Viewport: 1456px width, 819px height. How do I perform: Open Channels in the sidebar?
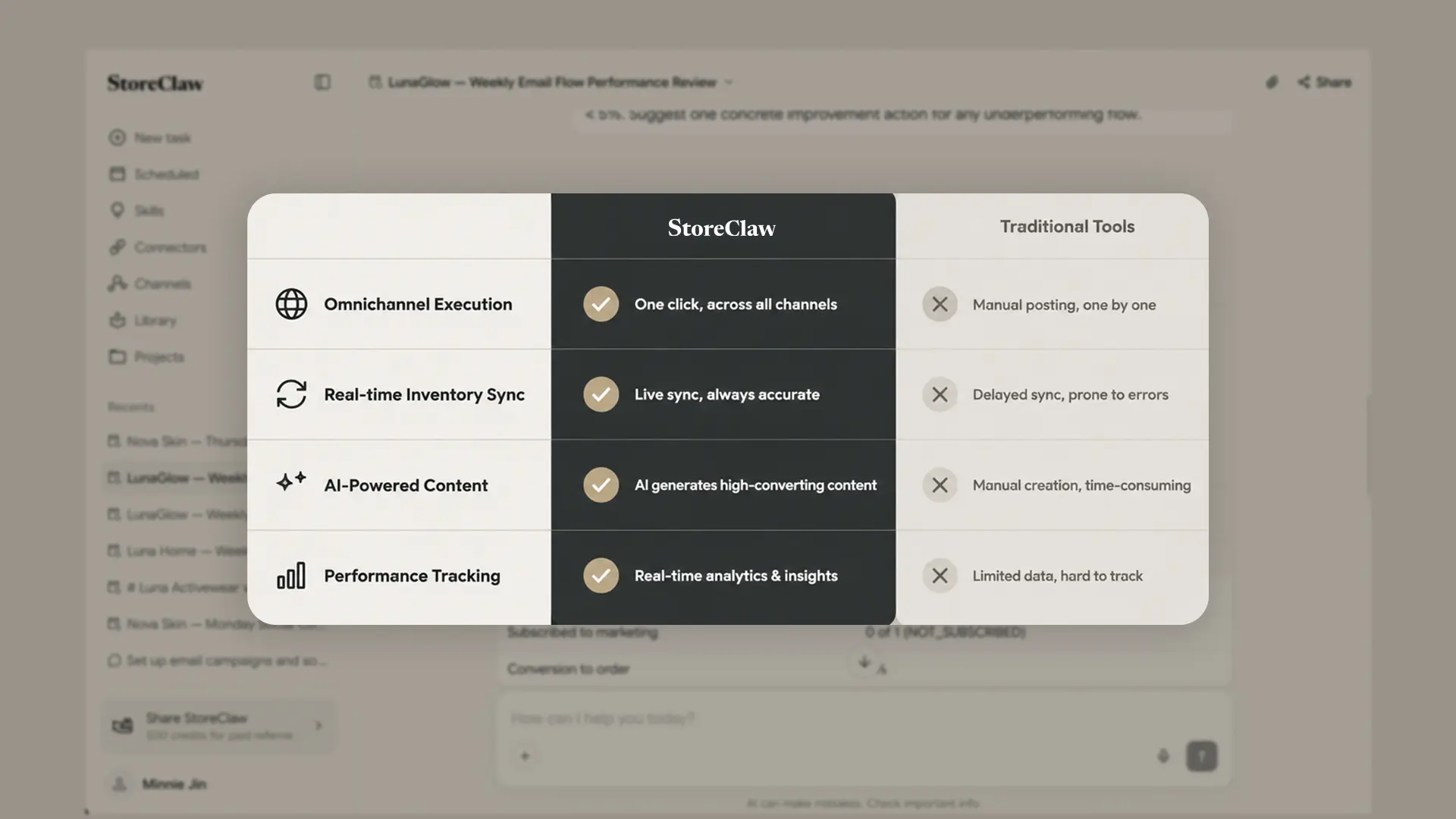click(149, 284)
